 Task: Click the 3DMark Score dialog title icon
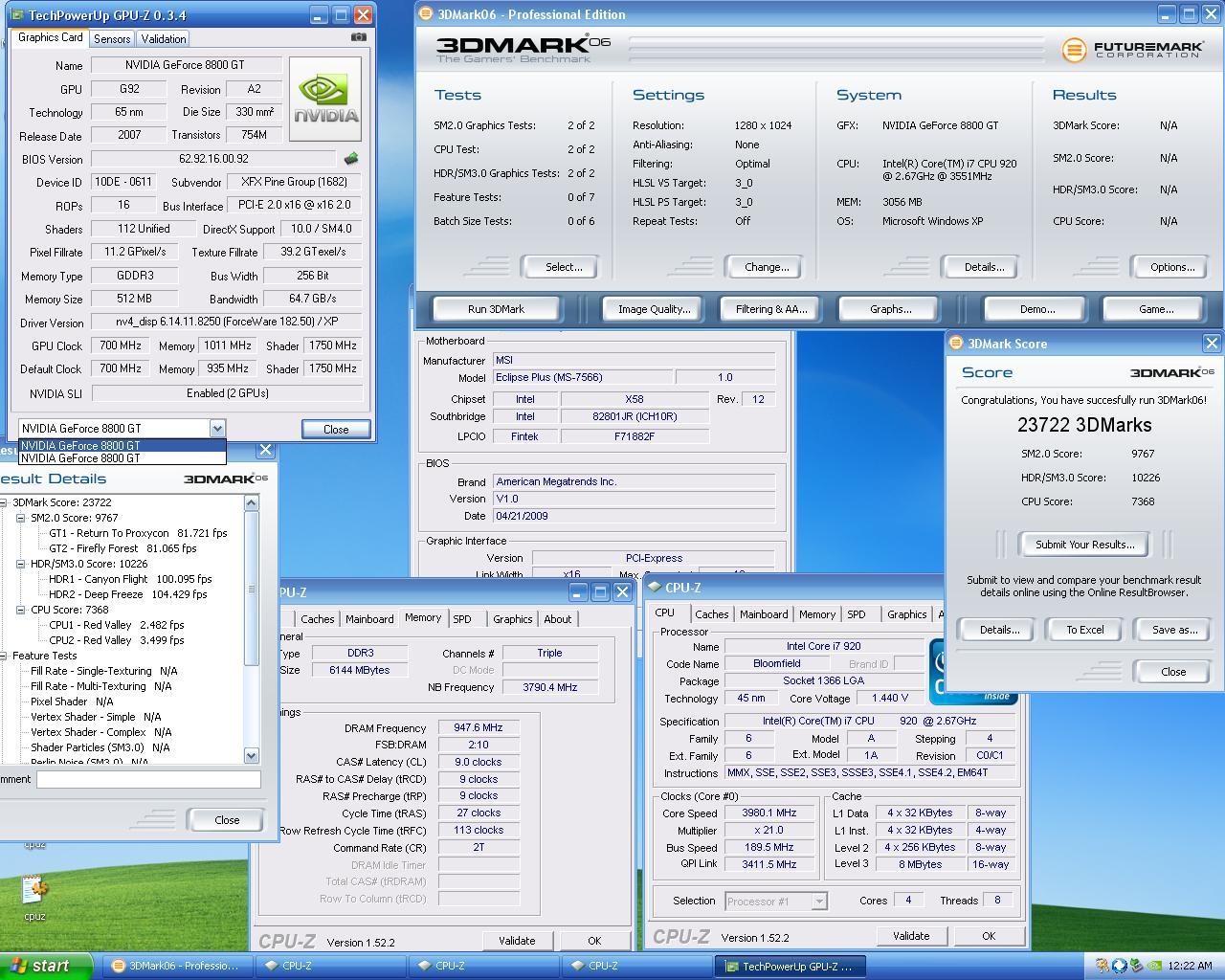[x=955, y=343]
